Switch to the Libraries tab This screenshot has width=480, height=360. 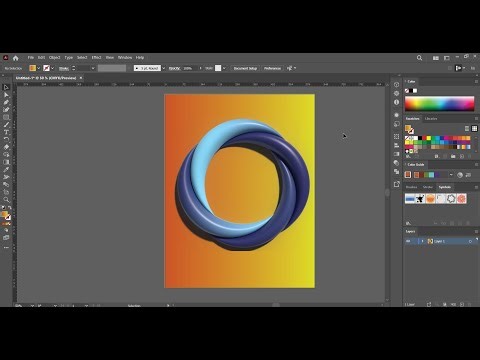tap(431, 119)
